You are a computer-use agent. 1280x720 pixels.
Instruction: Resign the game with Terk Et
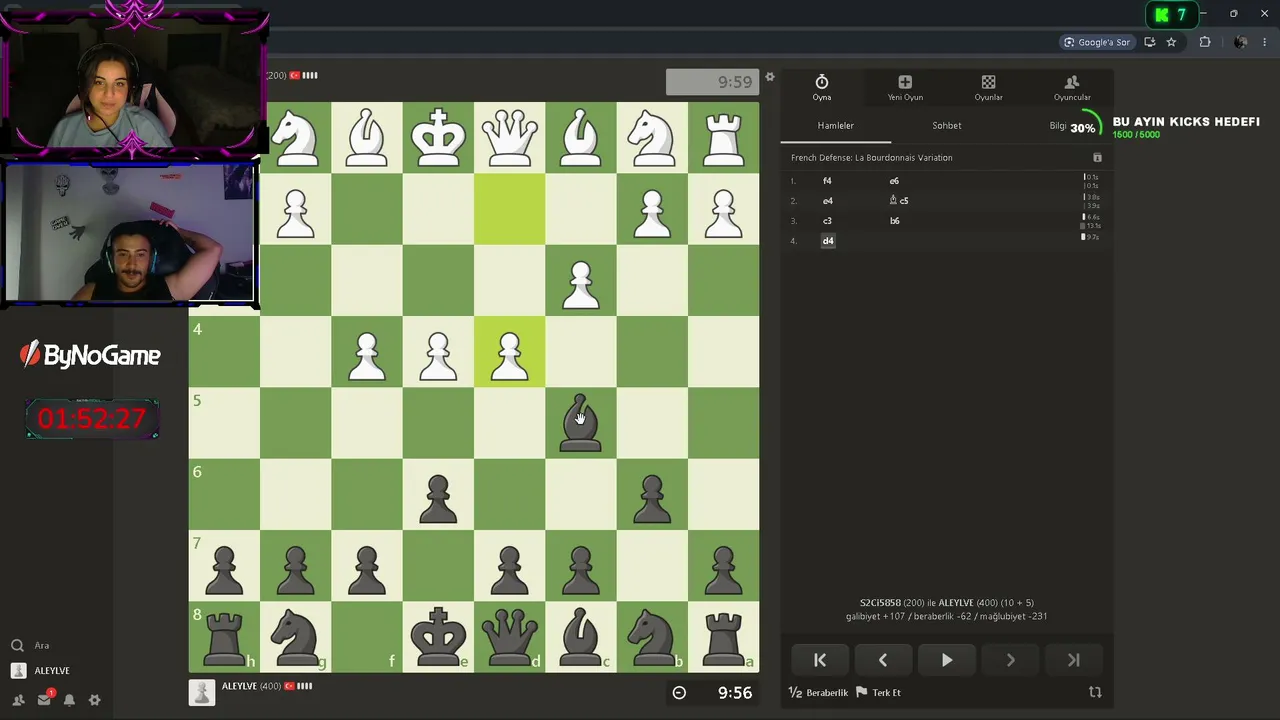(879, 692)
